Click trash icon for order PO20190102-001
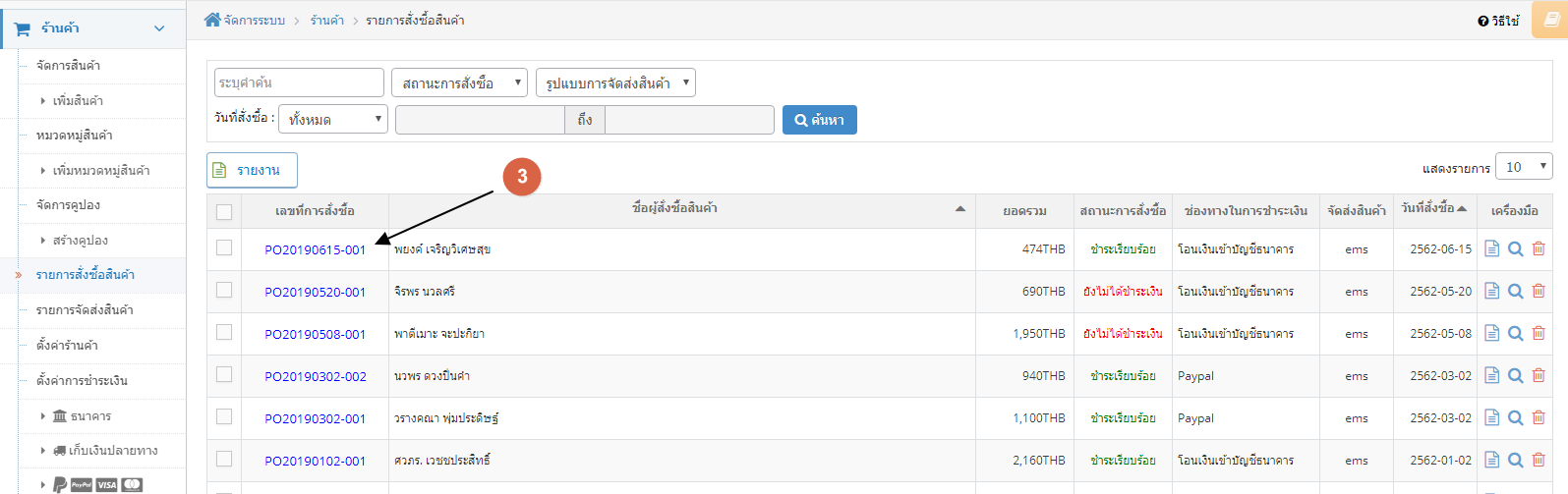 pos(1539,461)
